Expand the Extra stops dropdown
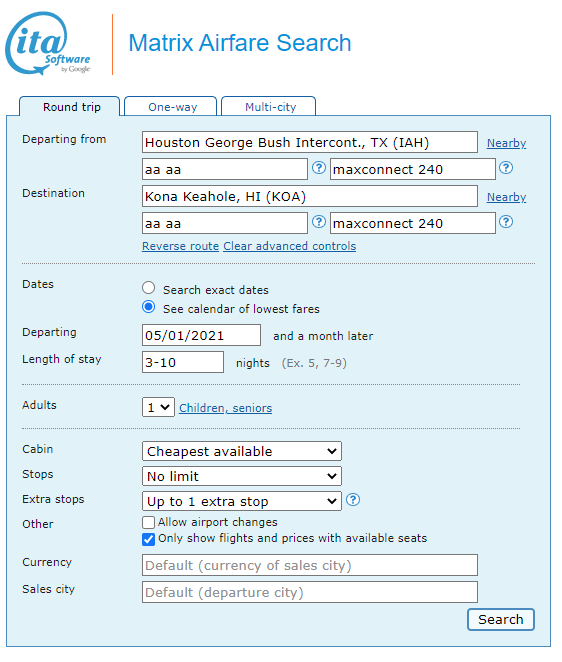 coord(242,501)
